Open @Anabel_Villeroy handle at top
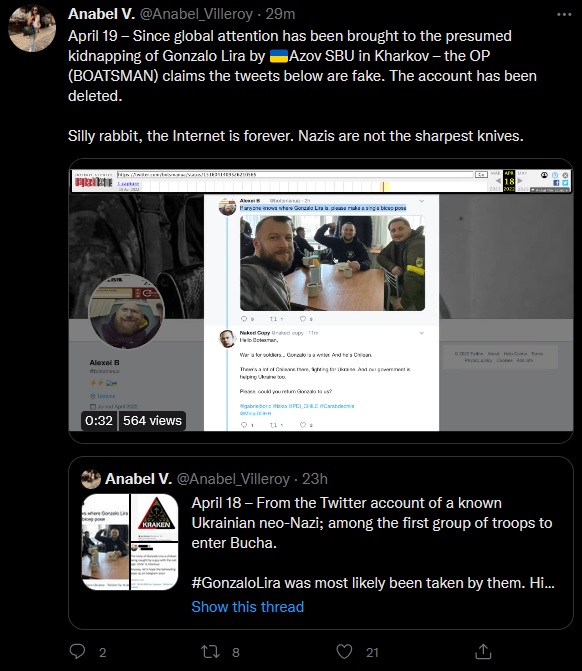The height and width of the screenshot is (671, 582). pyautogui.click(x=196, y=14)
